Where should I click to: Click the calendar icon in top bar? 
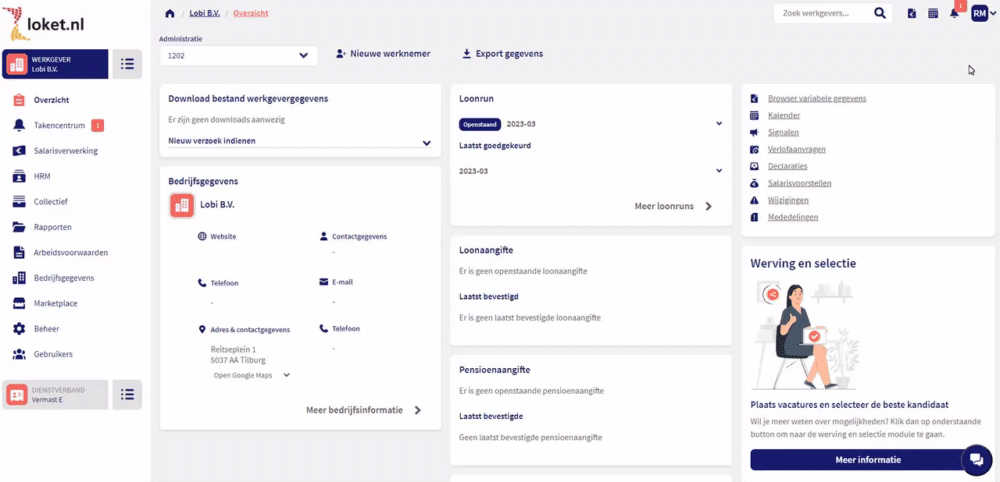(933, 13)
